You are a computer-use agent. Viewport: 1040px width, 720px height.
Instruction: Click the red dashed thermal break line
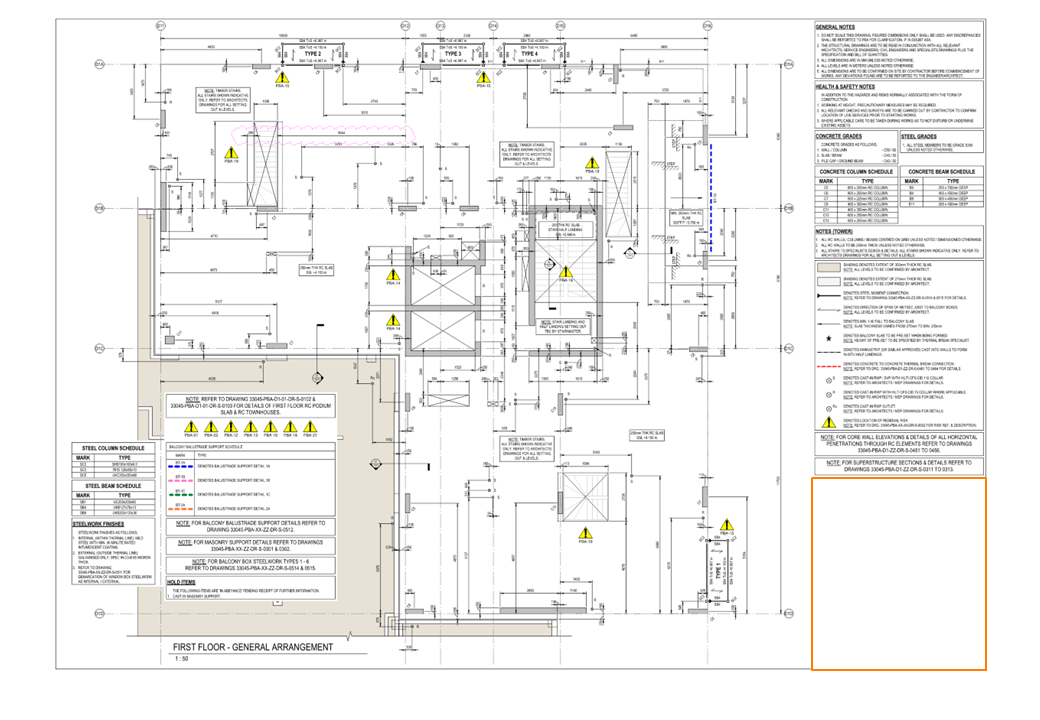(x=828, y=366)
